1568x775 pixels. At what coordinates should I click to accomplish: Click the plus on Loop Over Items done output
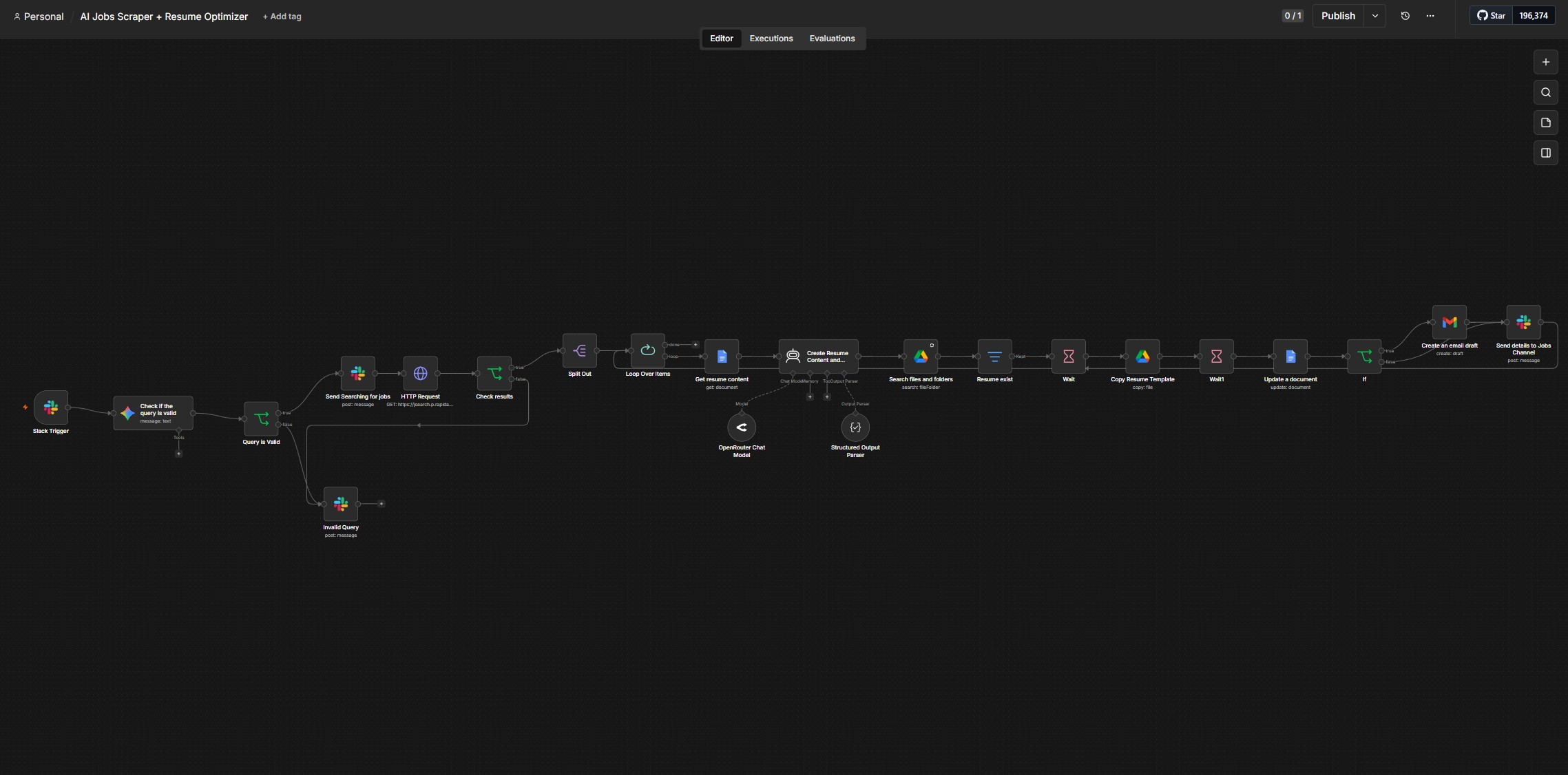pyautogui.click(x=696, y=345)
